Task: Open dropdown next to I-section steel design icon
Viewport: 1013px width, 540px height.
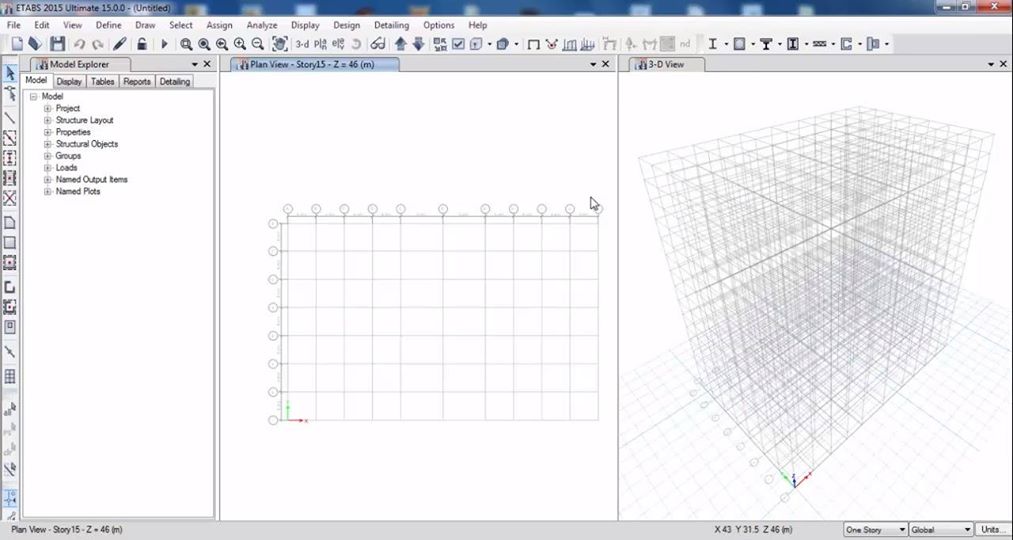Action: (x=726, y=44)
